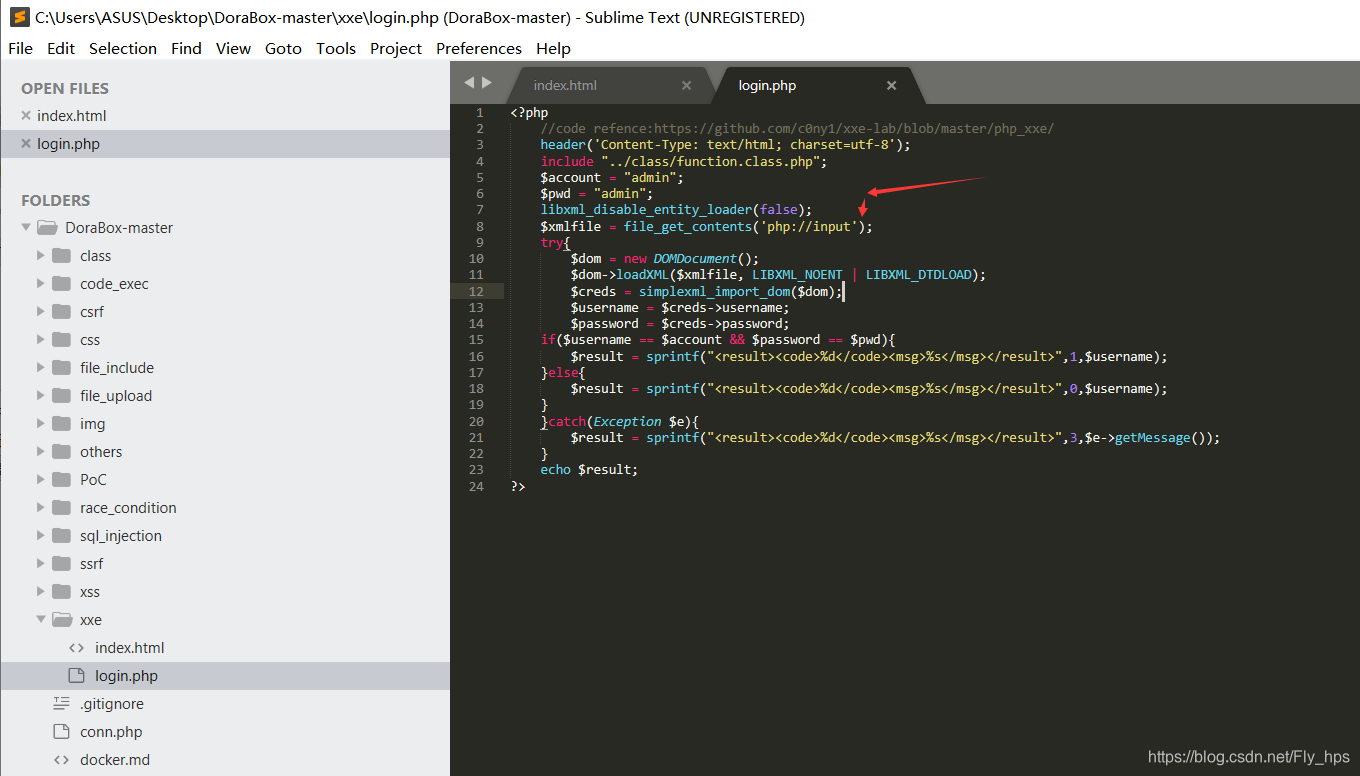
Task: Switch to the index.html tab
Action: coord(565,86)
